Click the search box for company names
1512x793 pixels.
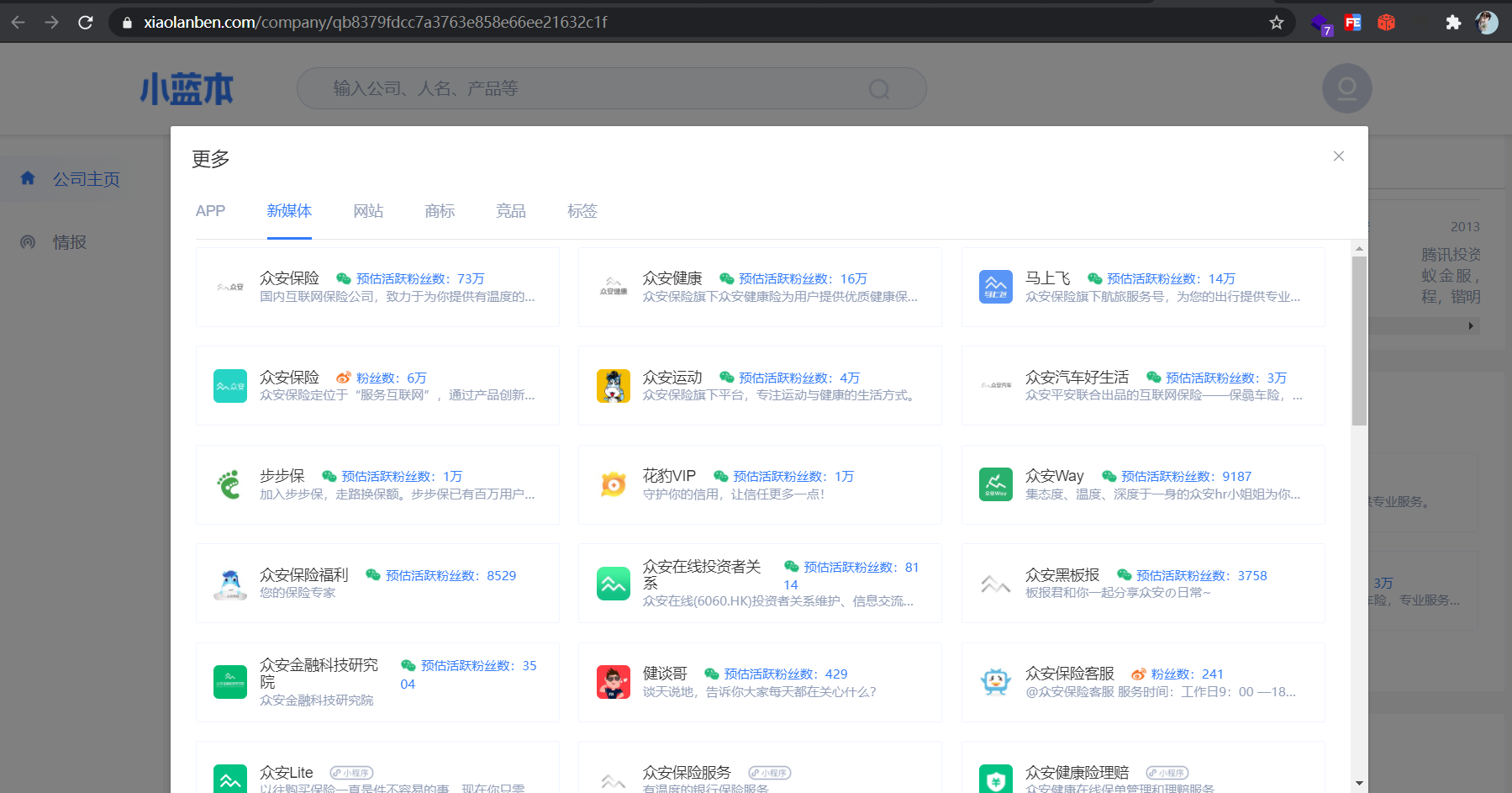click(x=611, y=88)
